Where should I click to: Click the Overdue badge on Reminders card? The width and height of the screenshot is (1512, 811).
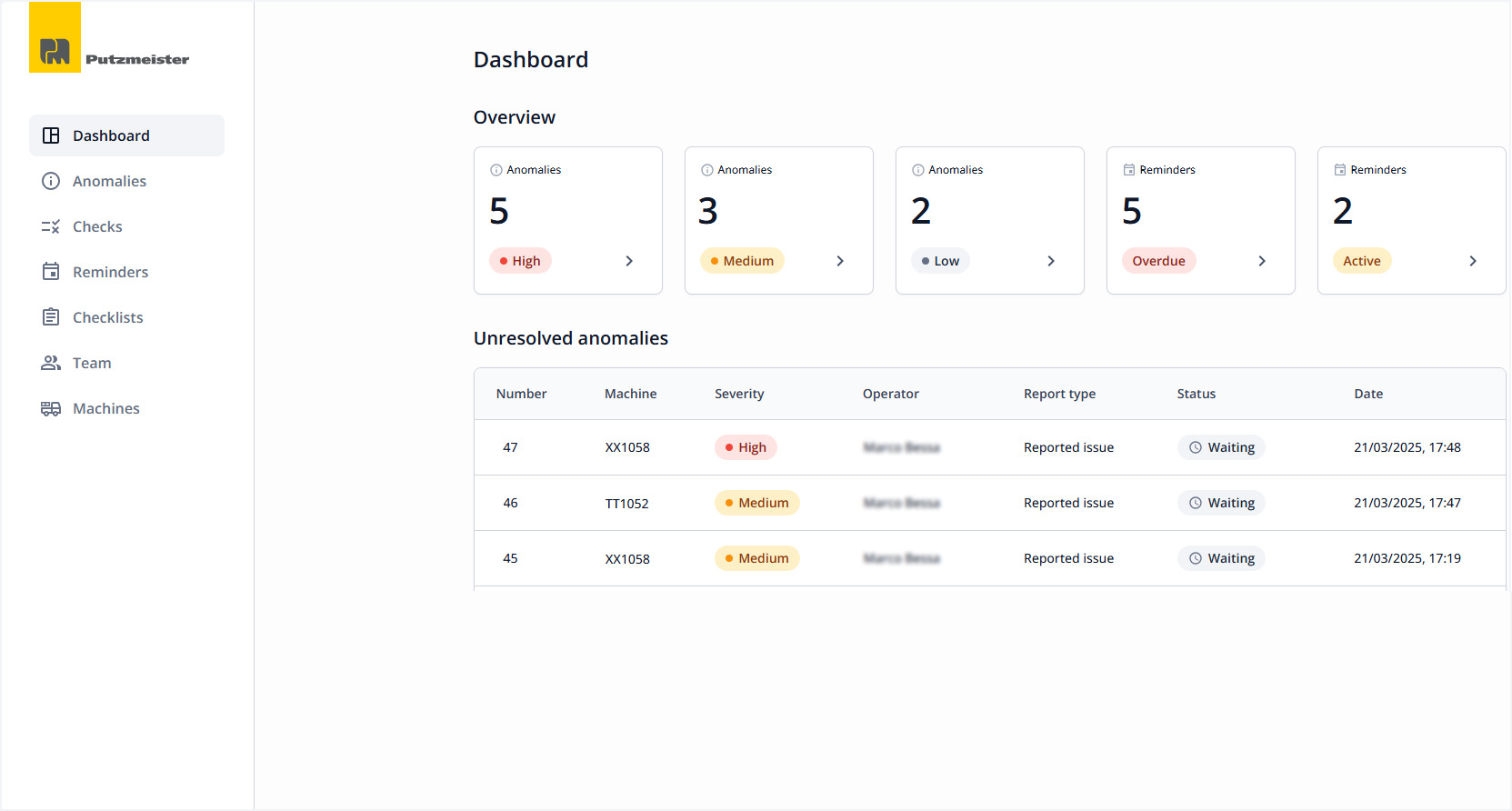[x=1158, y=261]
